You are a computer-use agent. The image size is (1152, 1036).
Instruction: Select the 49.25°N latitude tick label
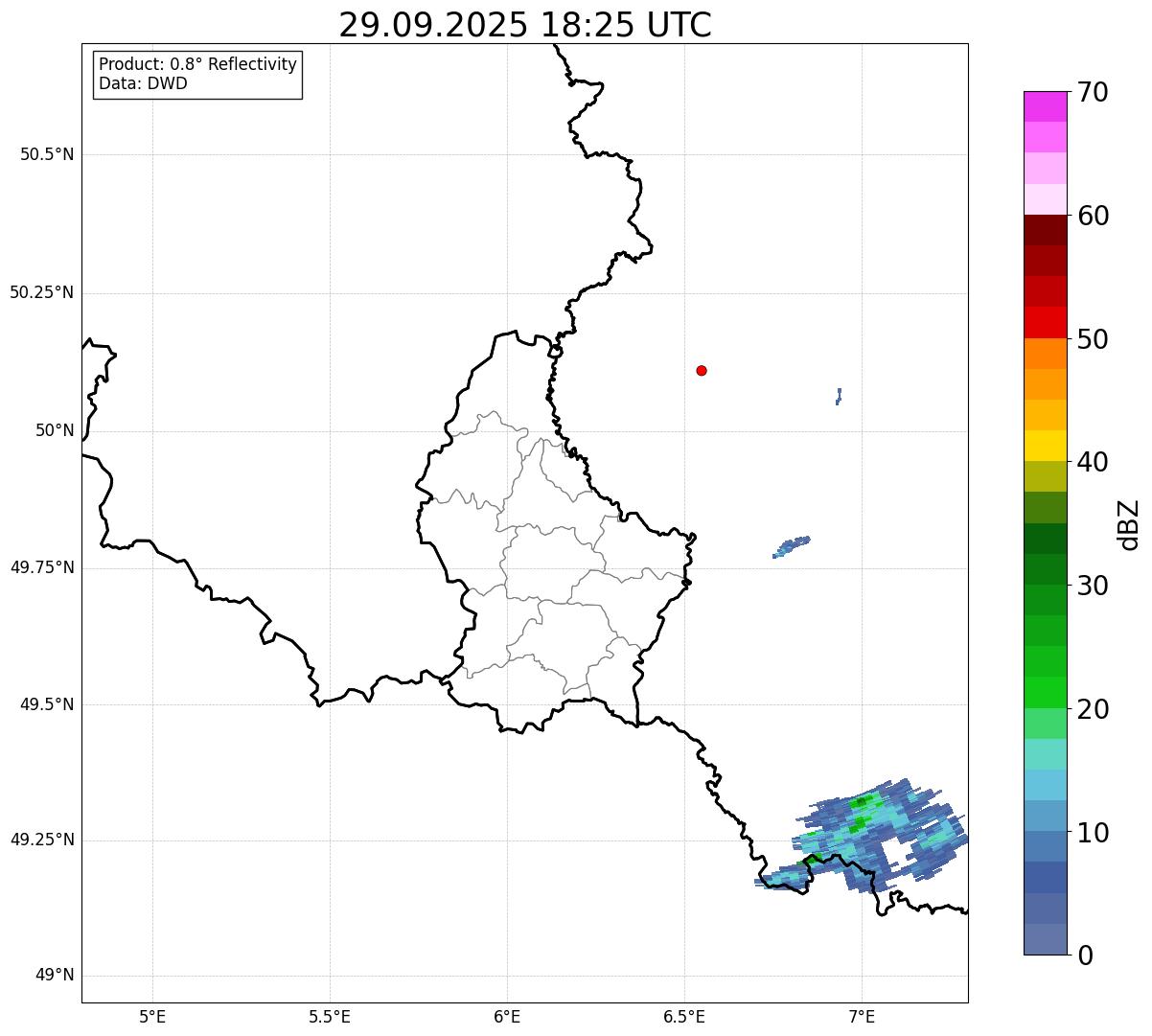click(x=42, y=840)
